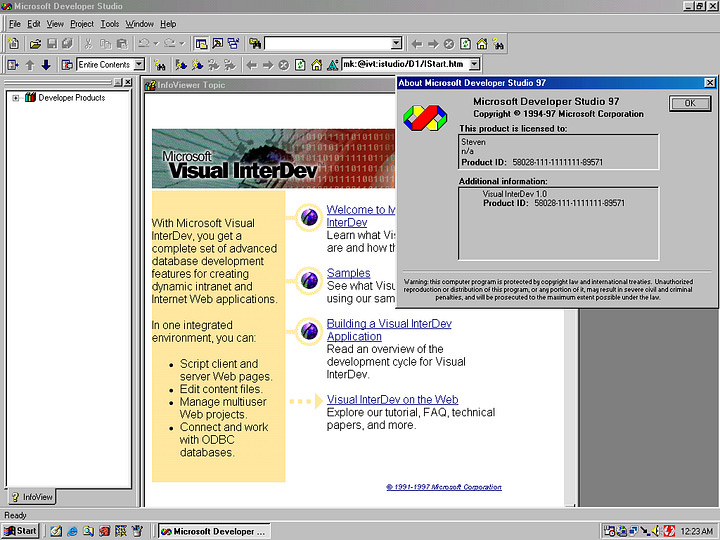Viewport: 720px width, 540px height.
Task: Open the Welcome to InterDev link
Action: [360, 216]
